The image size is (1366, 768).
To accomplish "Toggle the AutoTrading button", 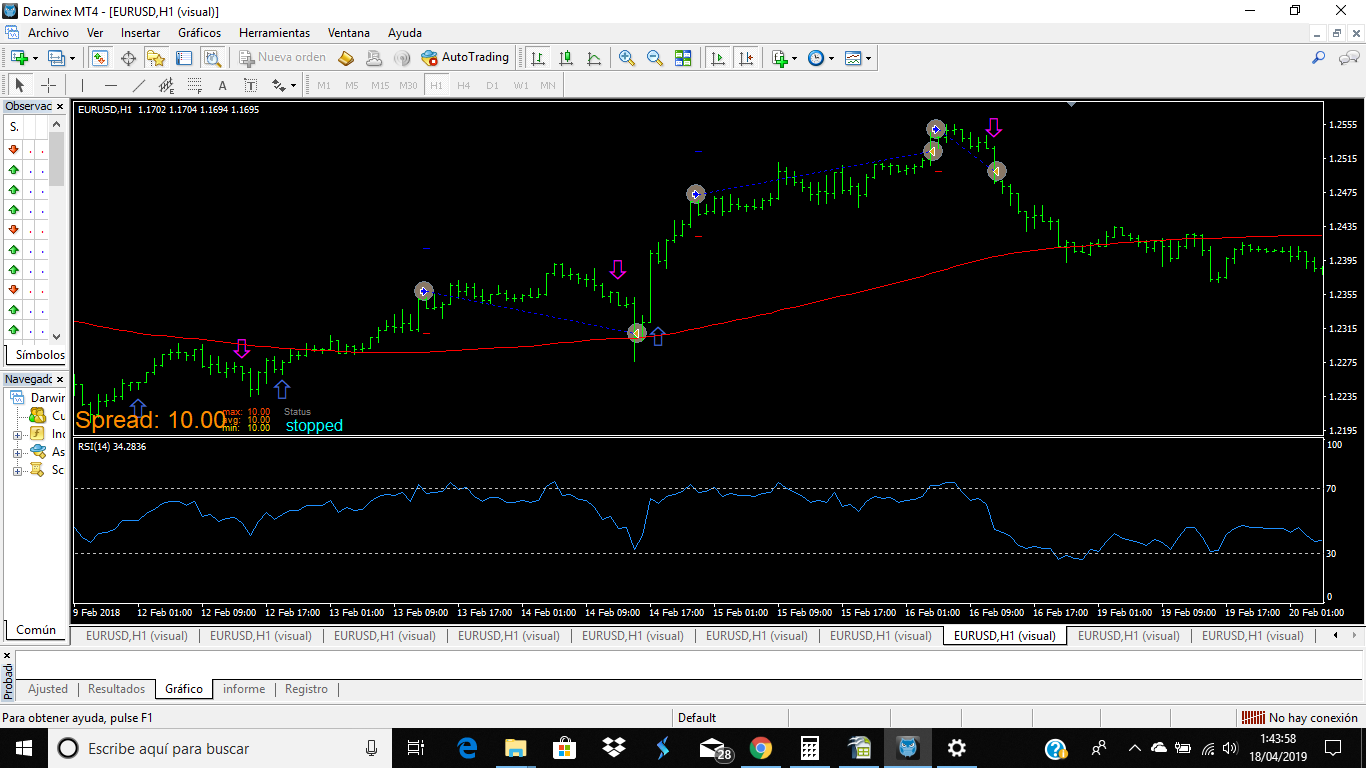I will (465, 58).
